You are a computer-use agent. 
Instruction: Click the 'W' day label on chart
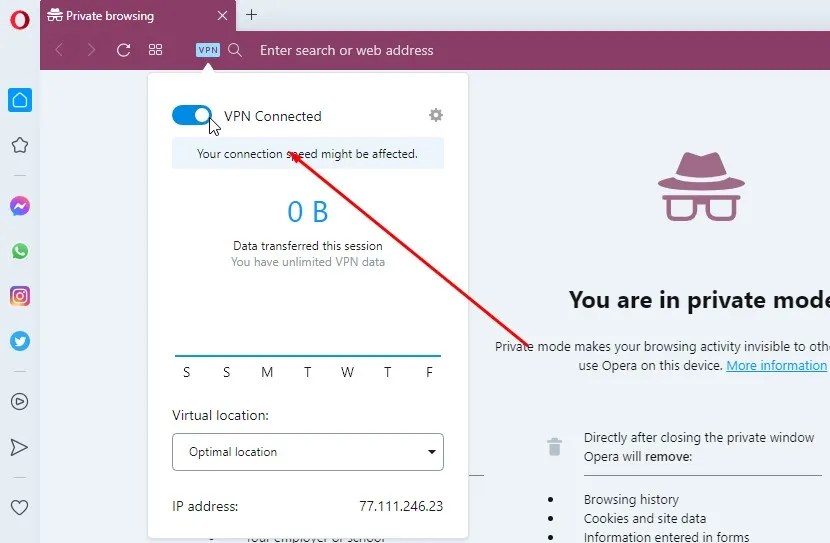[x=347, y=372]
